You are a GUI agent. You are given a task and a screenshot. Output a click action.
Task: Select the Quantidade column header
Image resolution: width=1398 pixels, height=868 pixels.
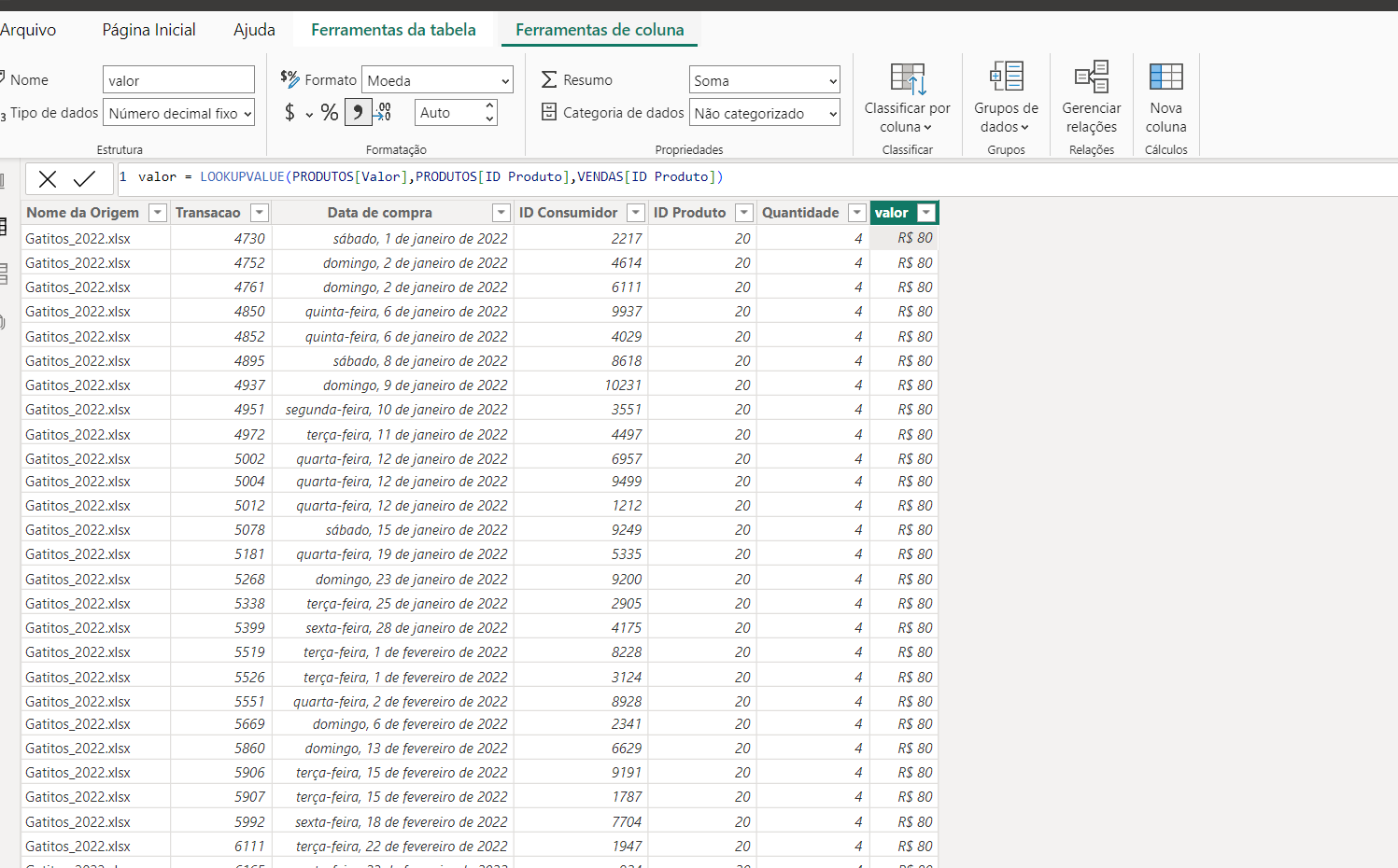(800, 213)
